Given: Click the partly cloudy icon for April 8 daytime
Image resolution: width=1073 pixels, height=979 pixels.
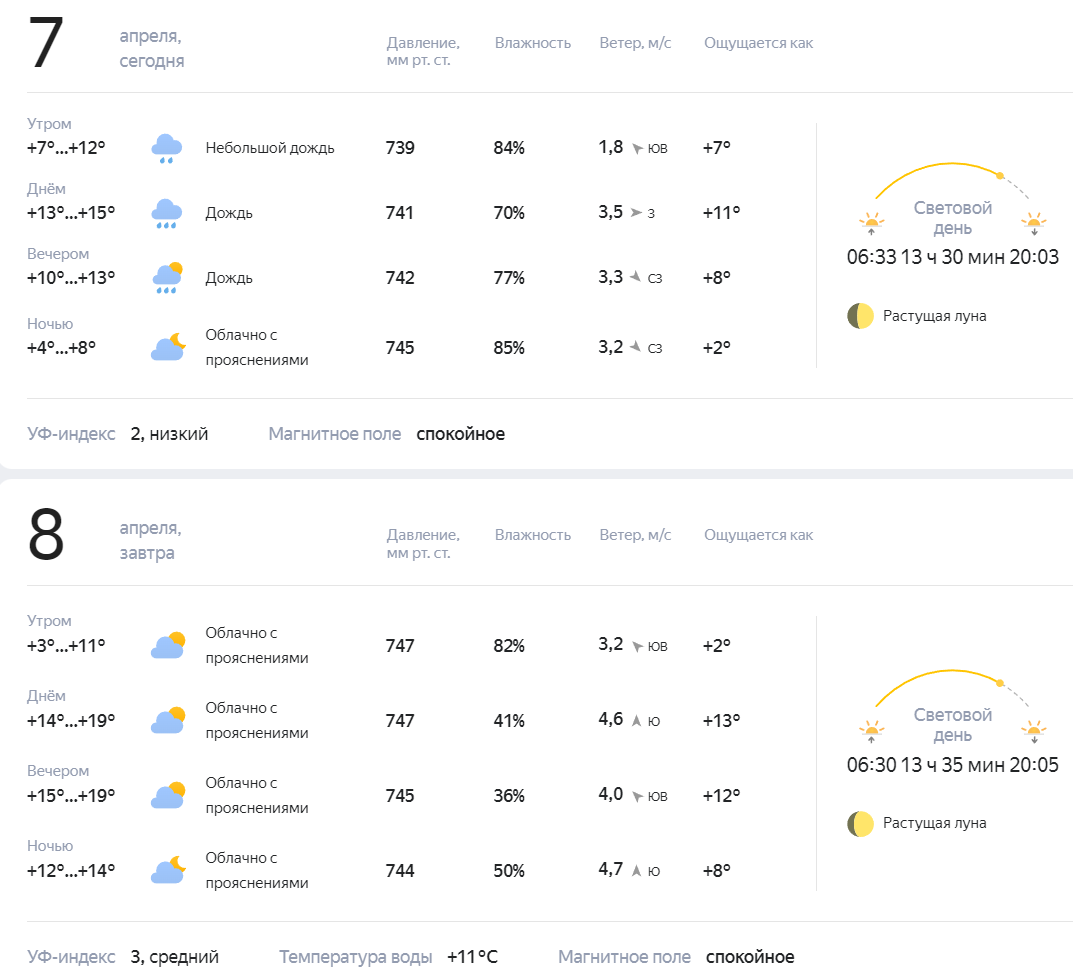Looking at the screenshot, I should pos(168,720).
